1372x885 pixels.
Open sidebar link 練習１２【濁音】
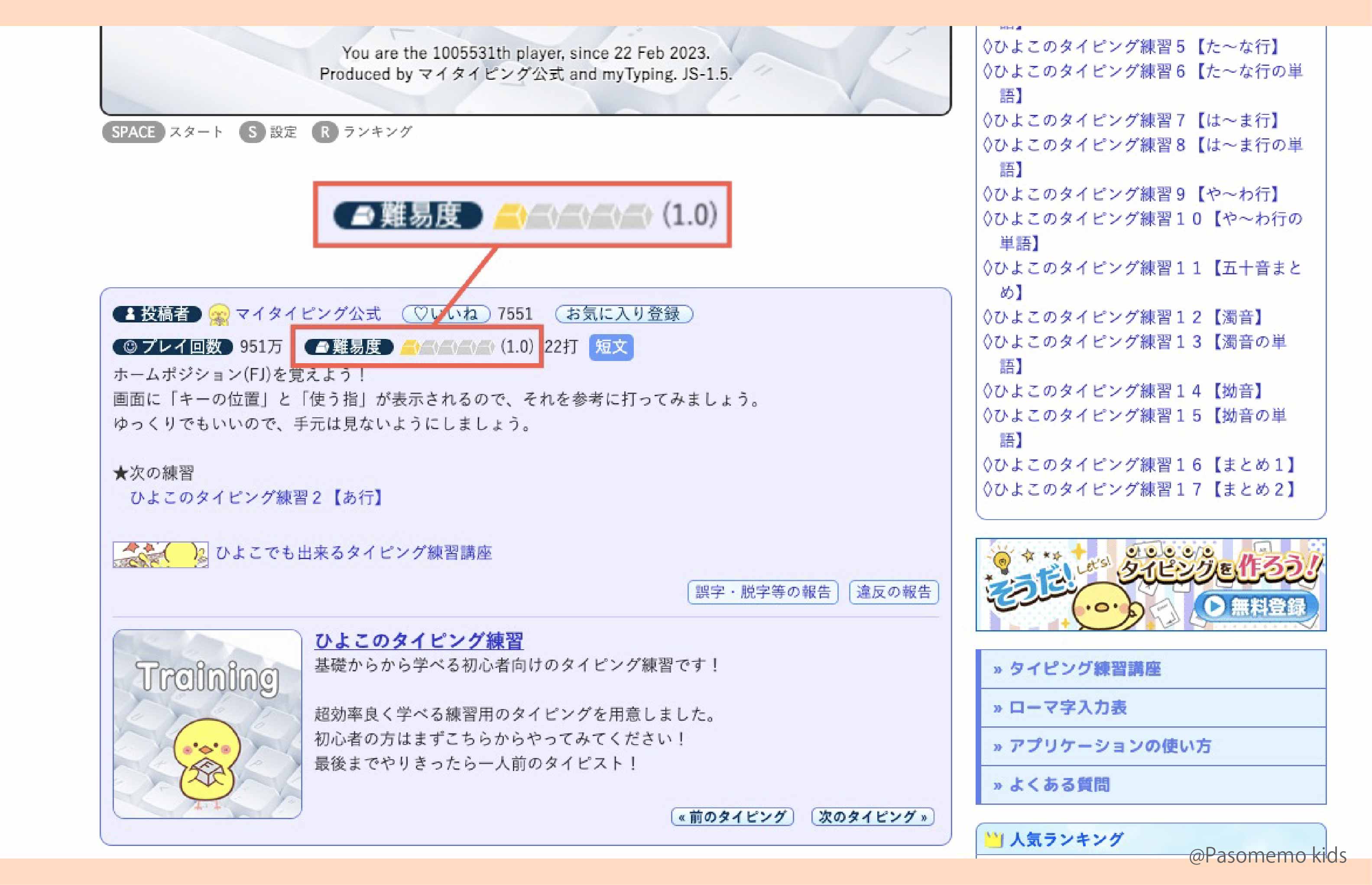pos(1124,317)
